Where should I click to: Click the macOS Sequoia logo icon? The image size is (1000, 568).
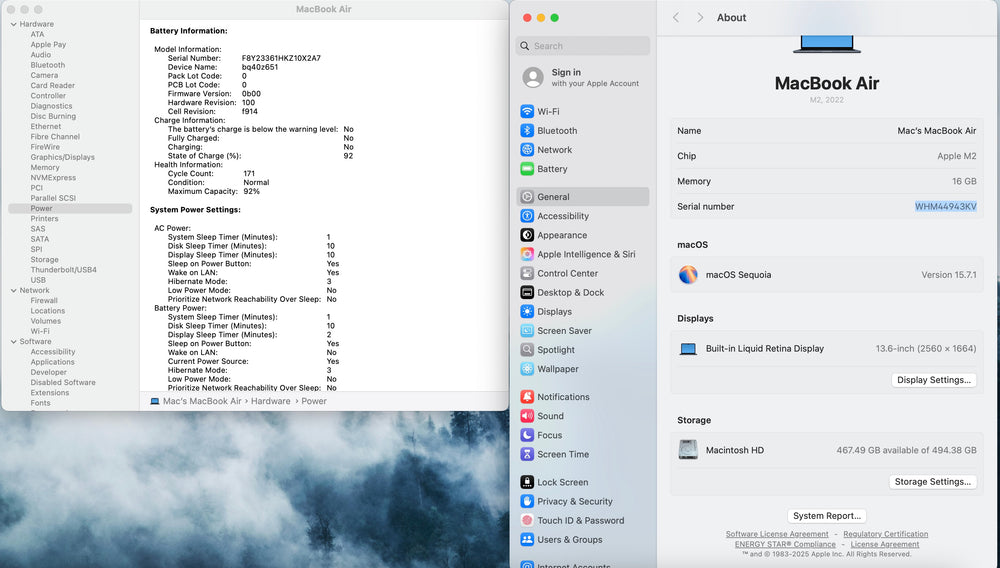[x=688, y=275]
